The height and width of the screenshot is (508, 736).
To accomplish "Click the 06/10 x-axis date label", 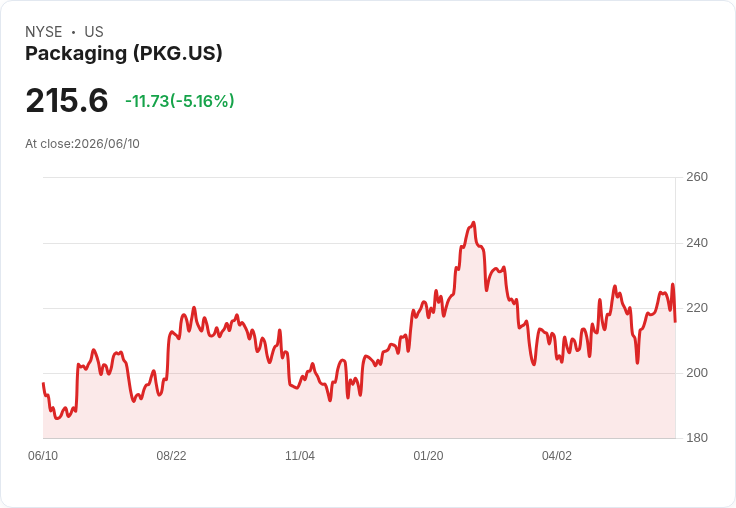I will 43,456.
